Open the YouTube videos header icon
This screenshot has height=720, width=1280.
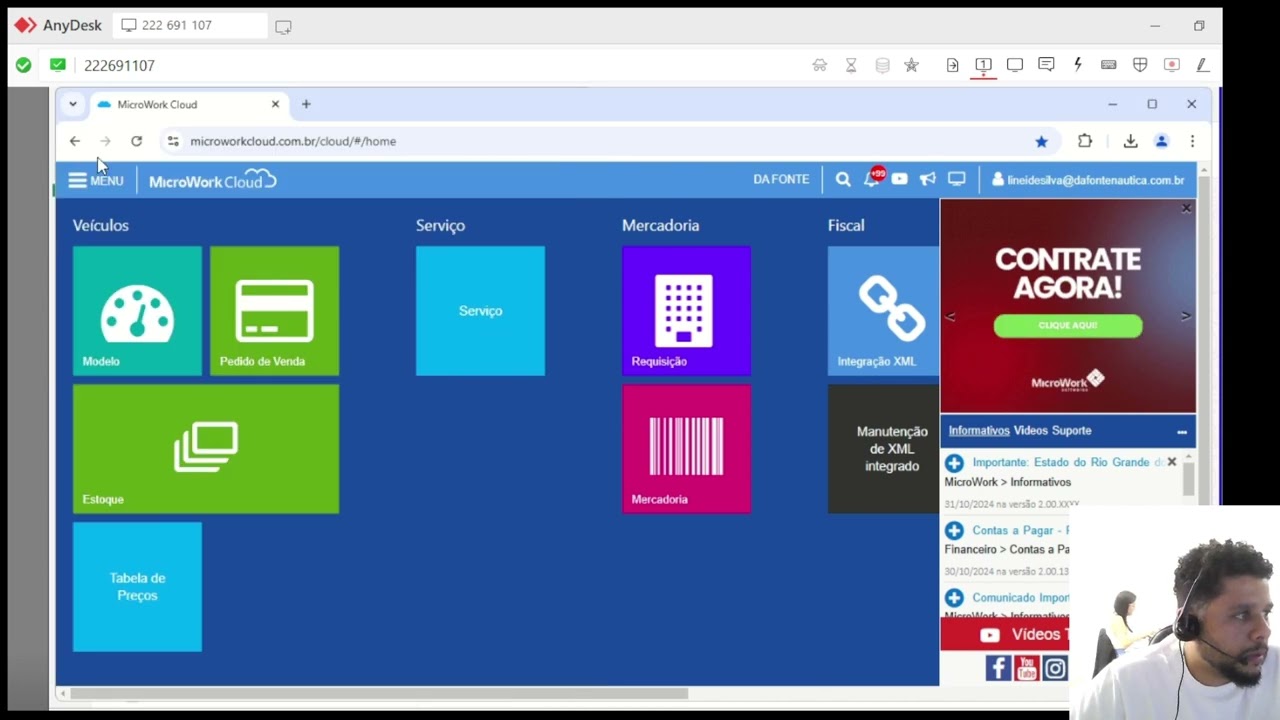[900, 179]
